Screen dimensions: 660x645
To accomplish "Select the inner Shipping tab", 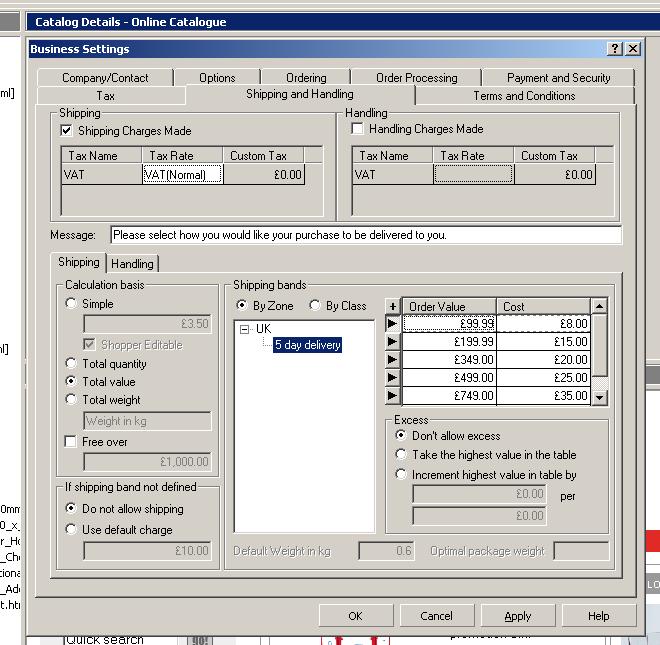I will (79, 262).
